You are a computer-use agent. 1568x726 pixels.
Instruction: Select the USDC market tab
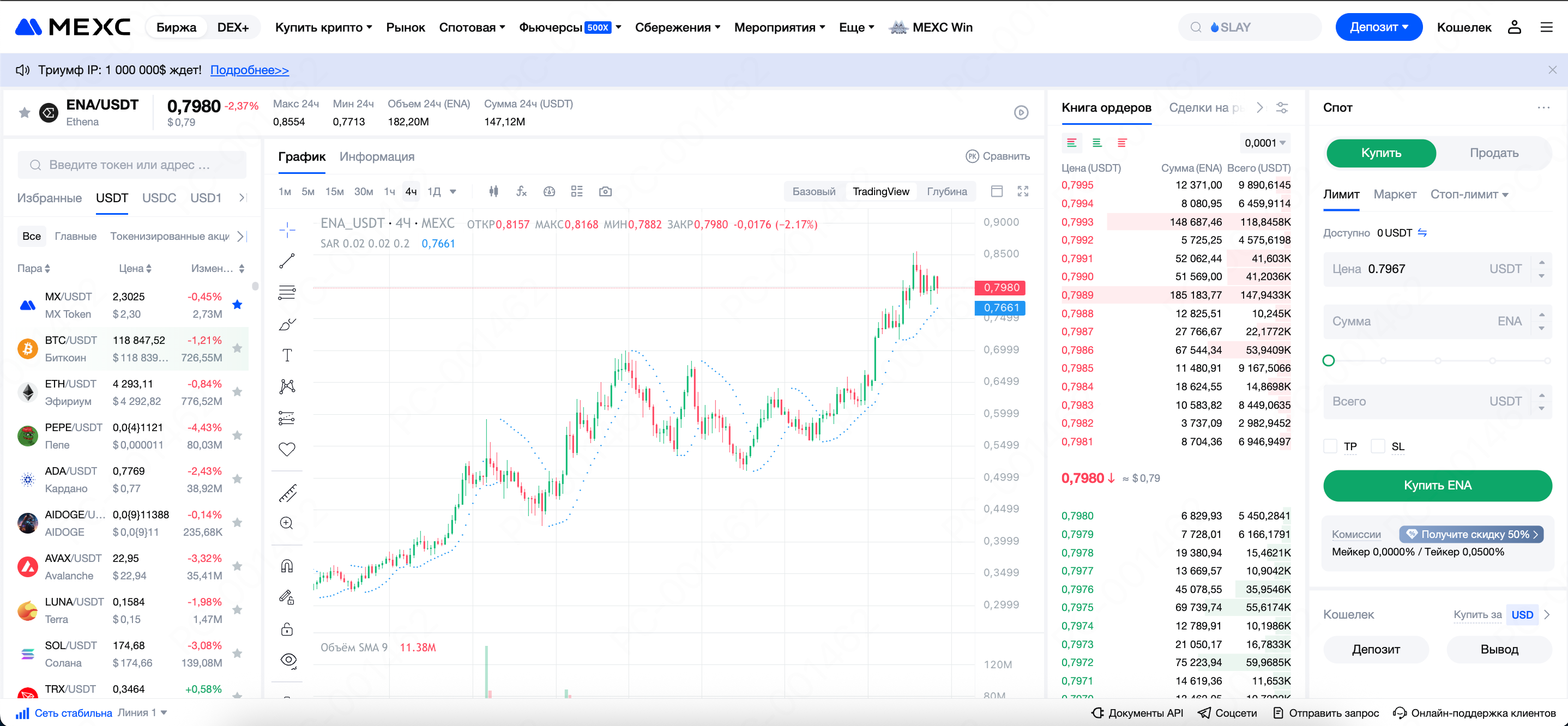pyautogui.click(x=159, y=198)
